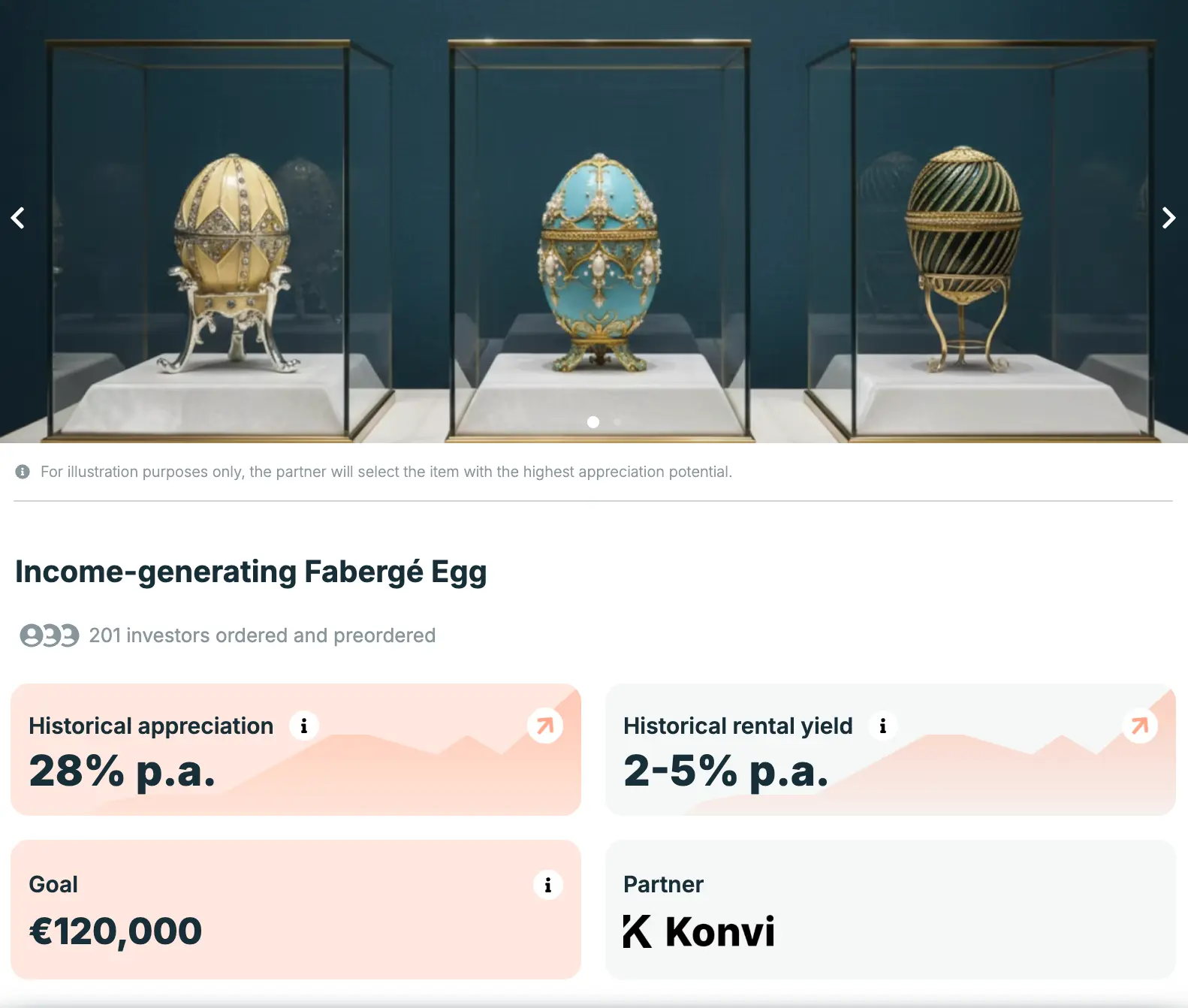Viewport: 1188px width, 1008px height.
Task: Click the info icon beside the illustration disclaimer
Action: click(x=22, y=472)
